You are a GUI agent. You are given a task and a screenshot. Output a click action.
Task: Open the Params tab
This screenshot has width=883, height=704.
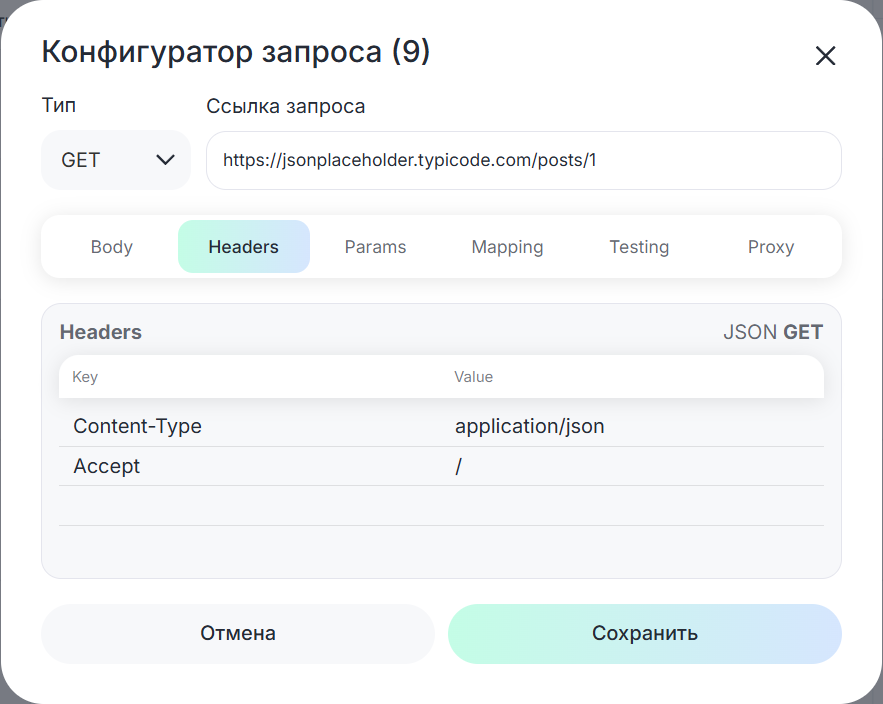click(x=375, y=247)
